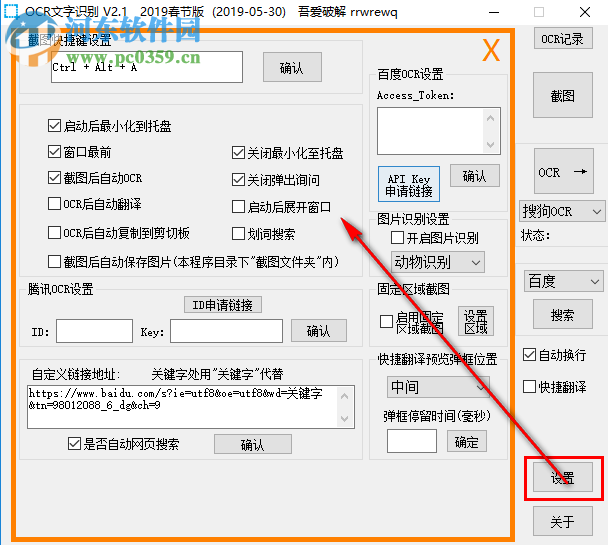Image resolution: width=608 pixels, height=545 pixels.
Task: Confirm Tencent OCR ID and Key
Action: pyautogui.click(x=319, y=331)
